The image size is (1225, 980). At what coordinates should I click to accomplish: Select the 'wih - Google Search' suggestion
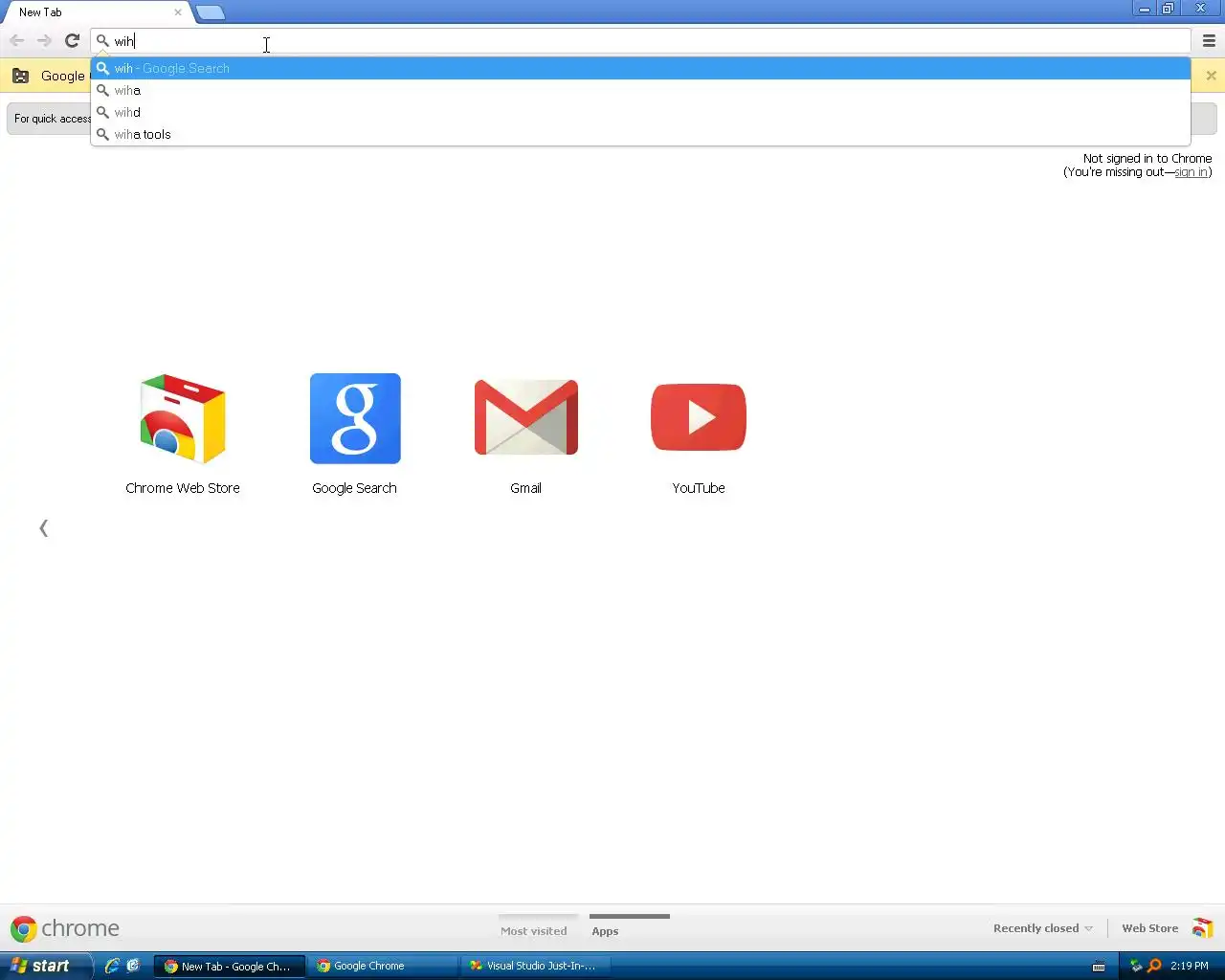640,68
